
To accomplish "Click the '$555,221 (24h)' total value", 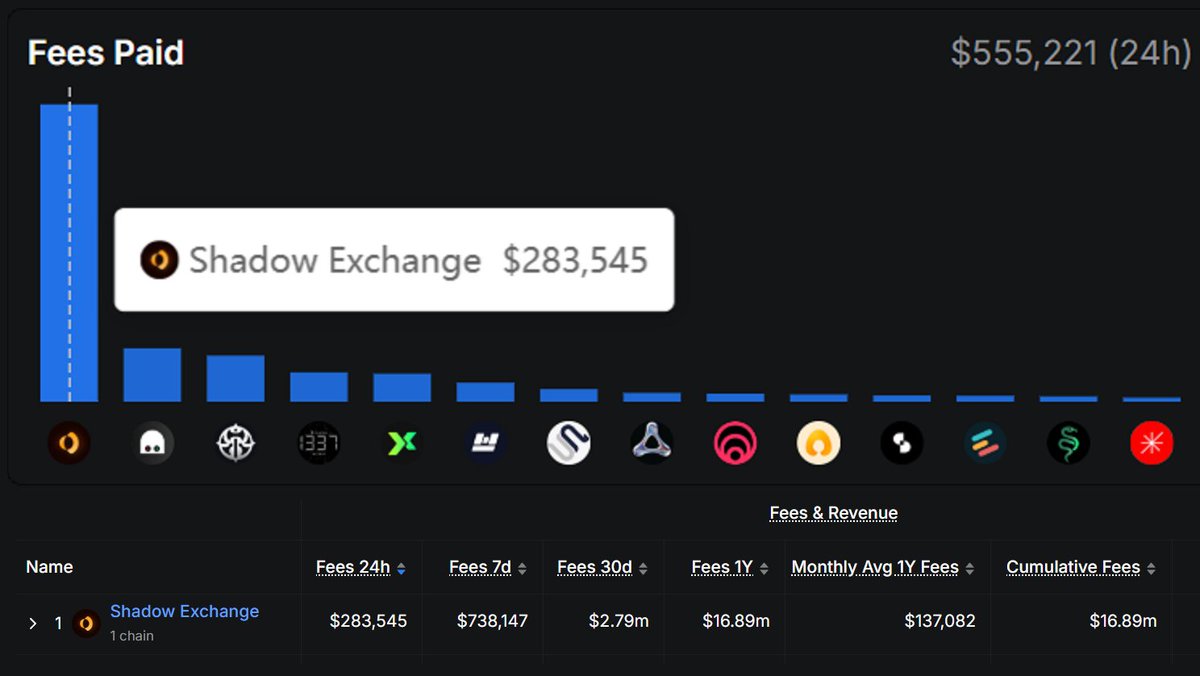I will (1070, 53).
